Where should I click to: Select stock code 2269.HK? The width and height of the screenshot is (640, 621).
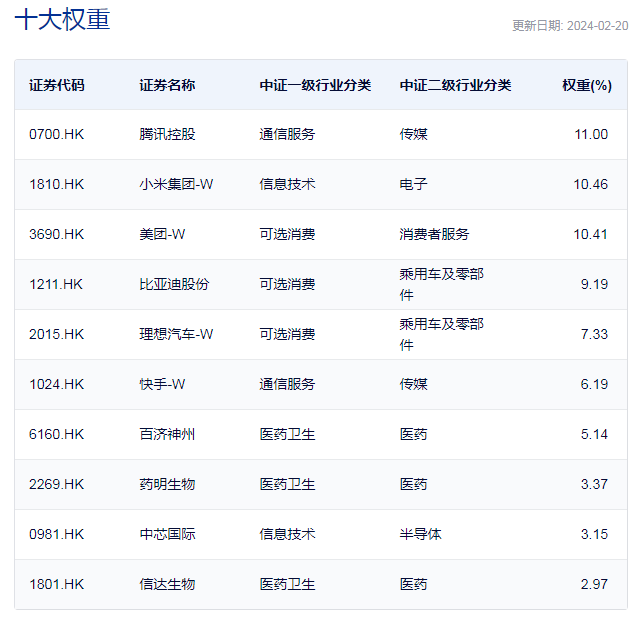[x=56, y=484]
